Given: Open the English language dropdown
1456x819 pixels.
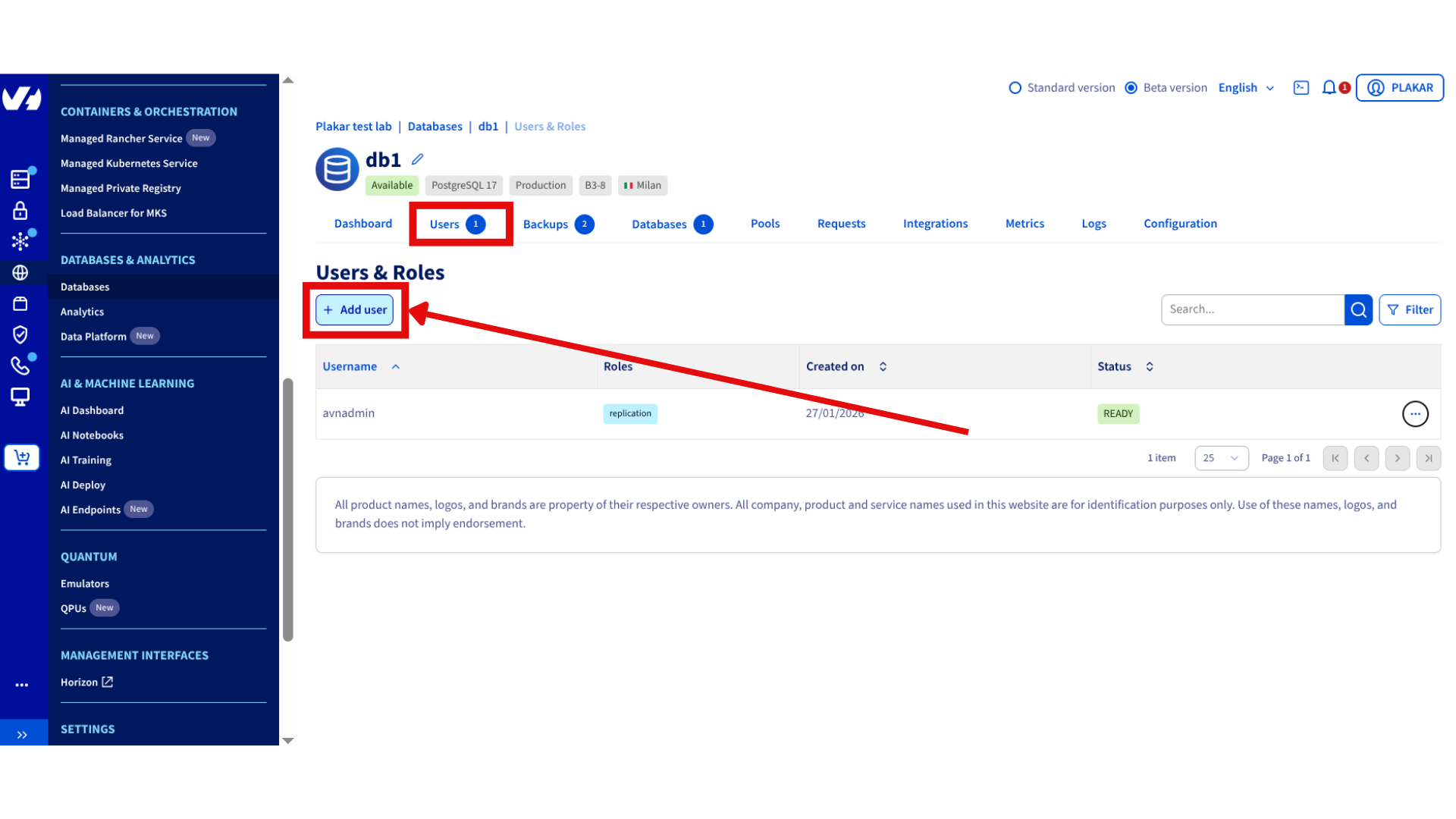Looking at the screenshot, I should coord(1244,87).
